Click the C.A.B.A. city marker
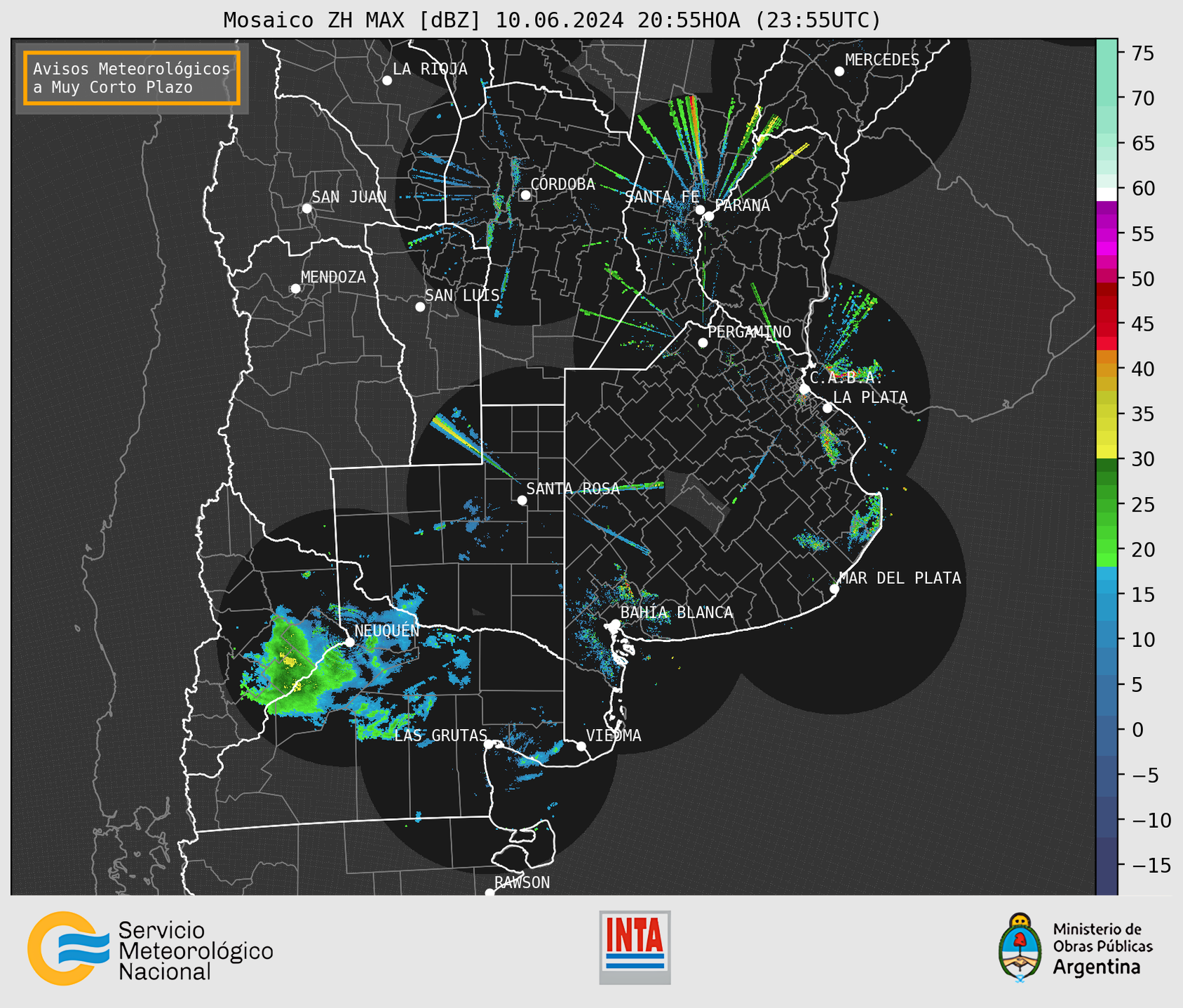Image resolution: width=1183 pixels, height=1008 pixels. pos(805,389)
